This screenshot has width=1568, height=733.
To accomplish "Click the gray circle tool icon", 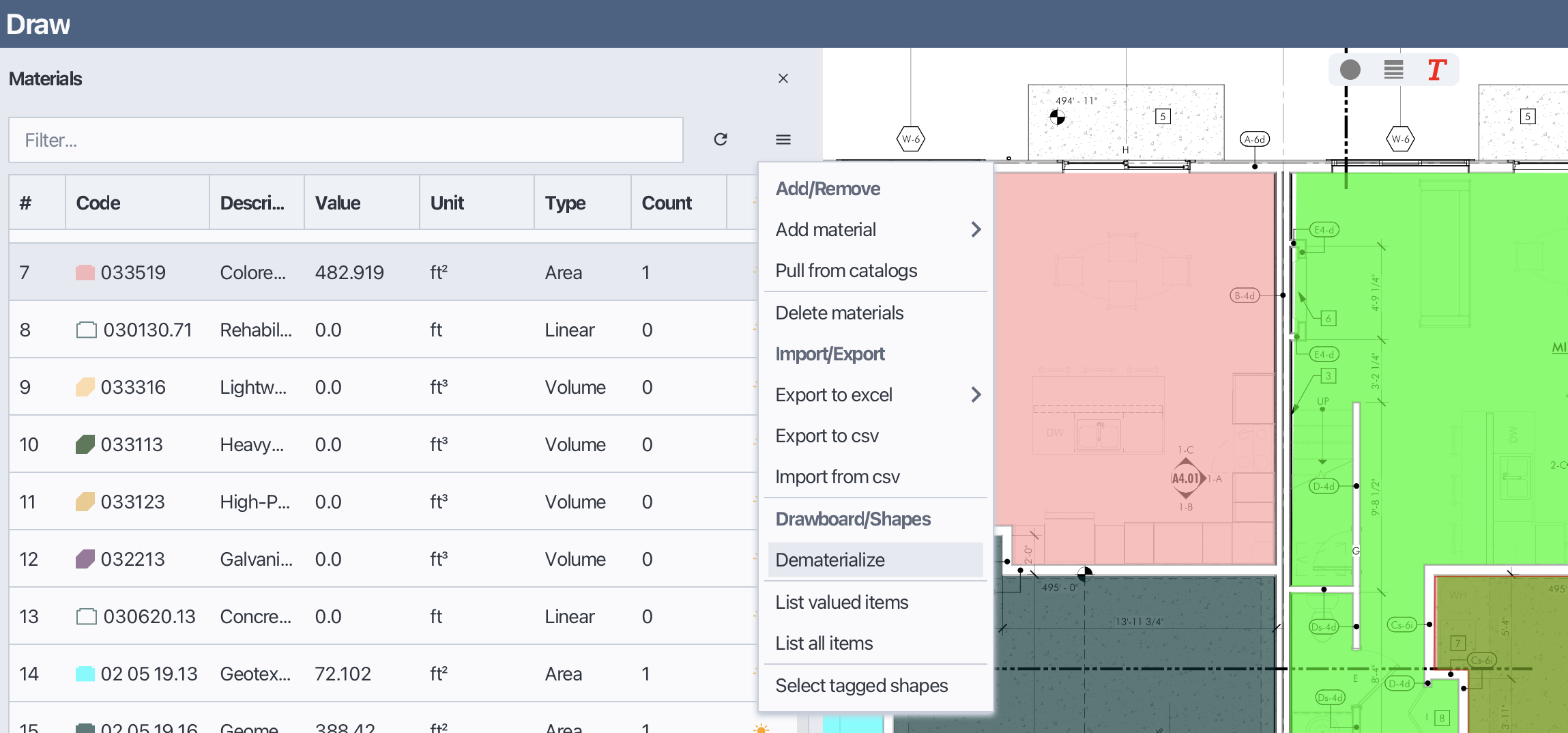I will [1350, 70].
